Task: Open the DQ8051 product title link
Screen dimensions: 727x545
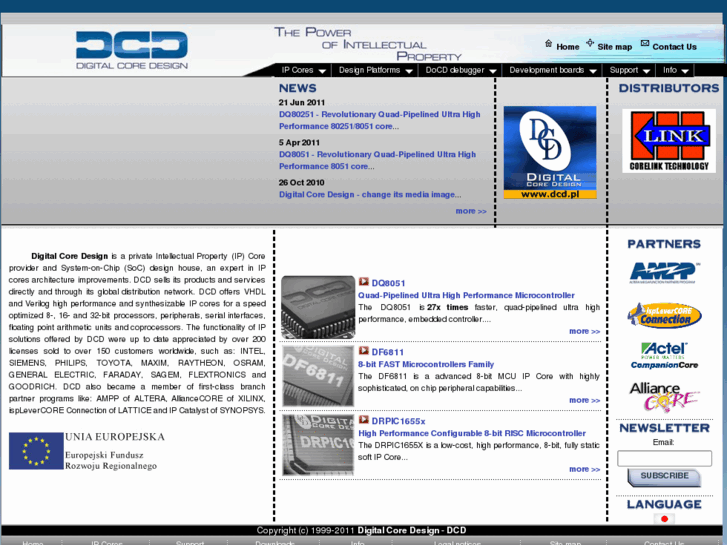Action: point(388,283)
